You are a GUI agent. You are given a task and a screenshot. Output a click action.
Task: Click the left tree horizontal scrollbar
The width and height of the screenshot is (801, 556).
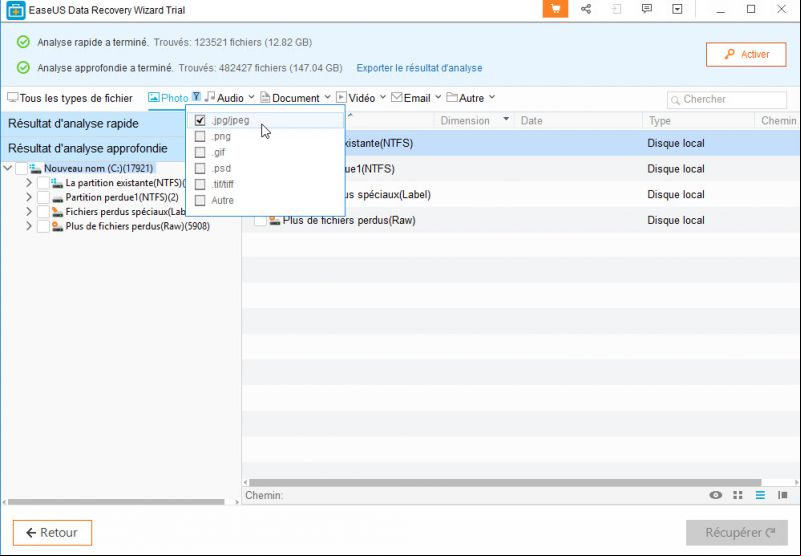[116, 502]
